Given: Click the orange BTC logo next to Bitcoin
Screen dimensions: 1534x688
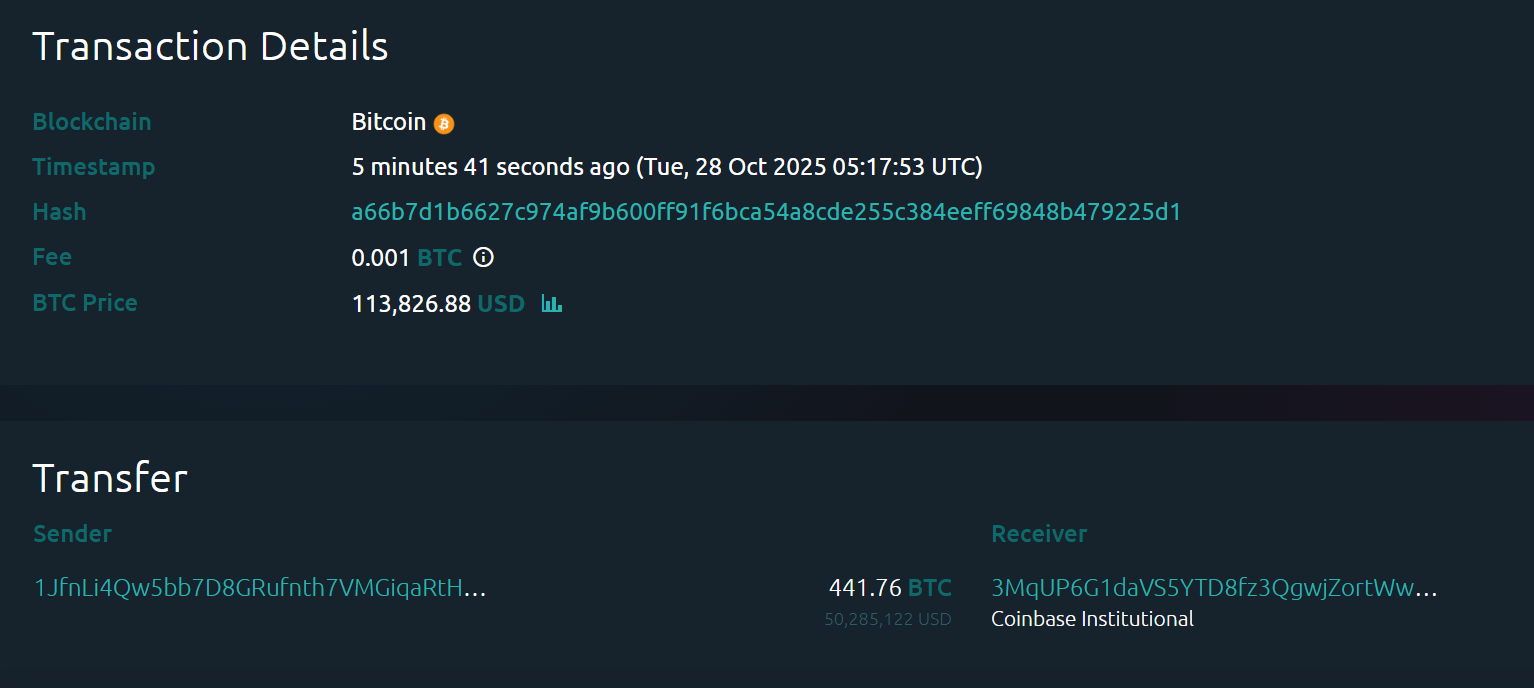Looking at the screenshot, I should tap(443, 122).
